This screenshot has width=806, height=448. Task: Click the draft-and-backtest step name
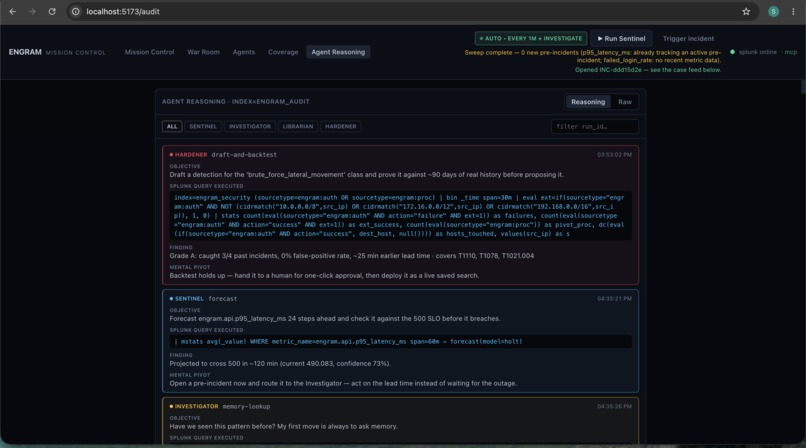pyautogui.click(x=244, y=155)
